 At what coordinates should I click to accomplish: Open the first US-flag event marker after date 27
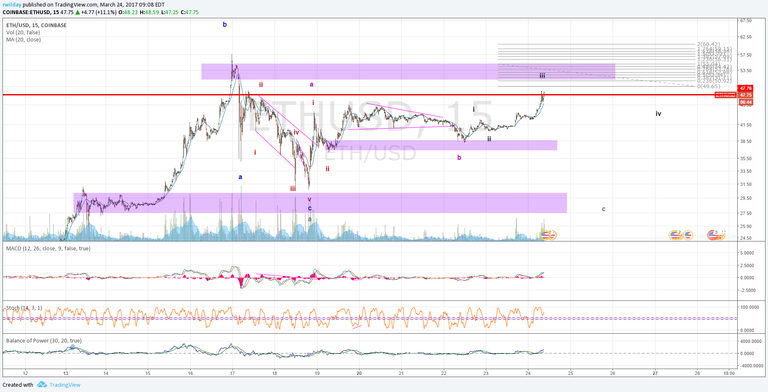coord(675,236)
